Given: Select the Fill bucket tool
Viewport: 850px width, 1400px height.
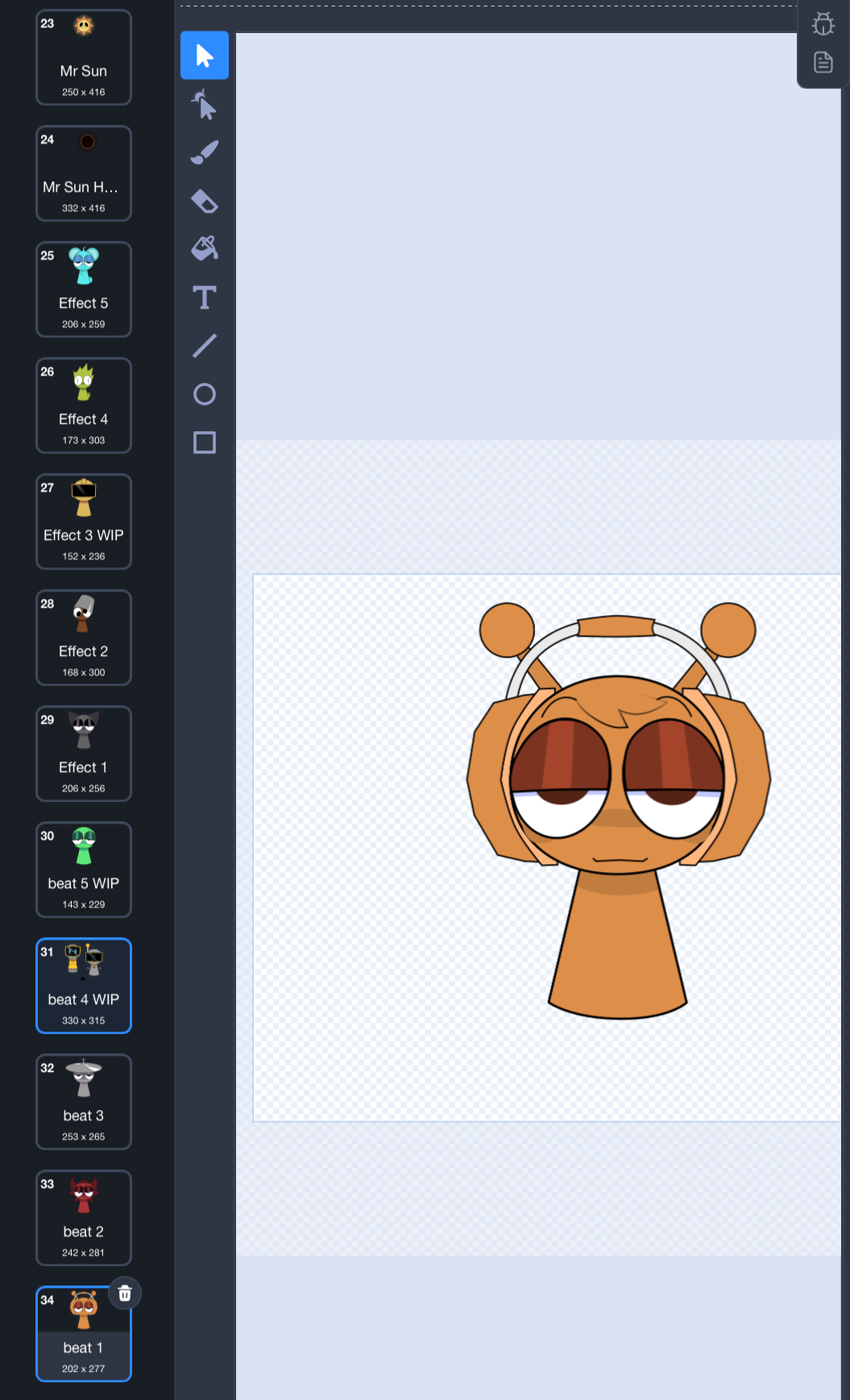Looking at the screenshot, I should coord(205,249).
